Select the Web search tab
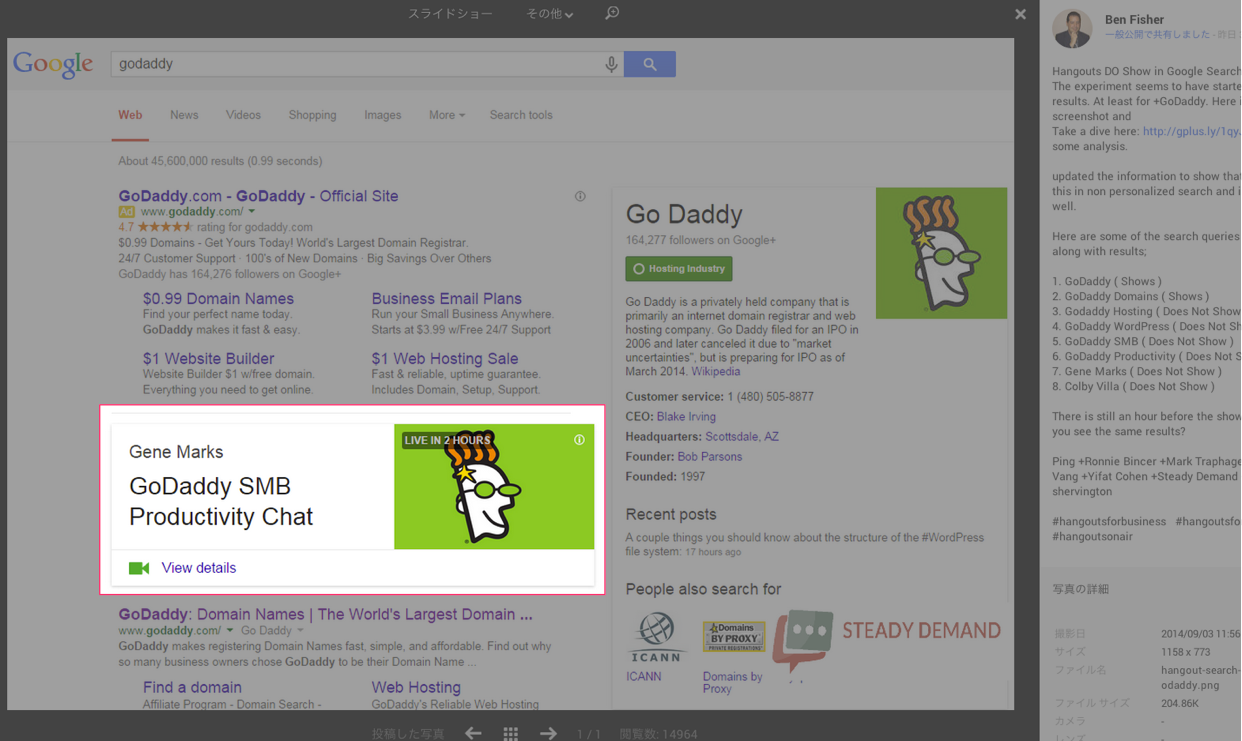 [x=130, y=115]
